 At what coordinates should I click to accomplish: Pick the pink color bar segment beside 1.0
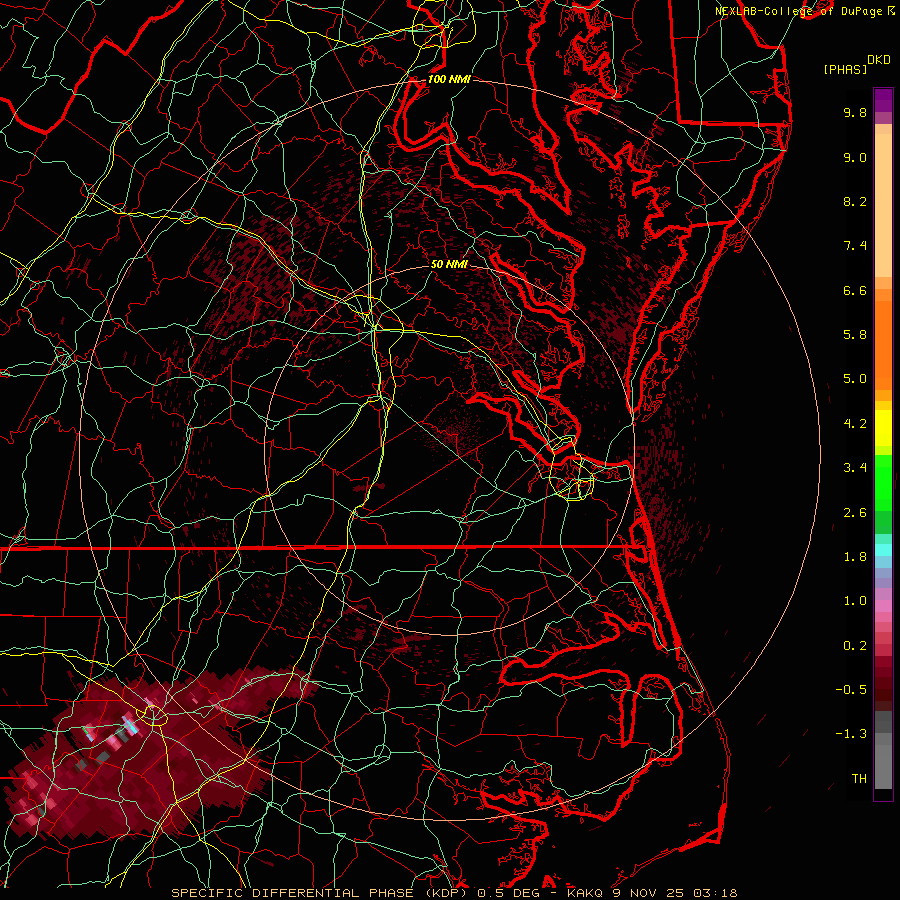click(x=883, y=606)
